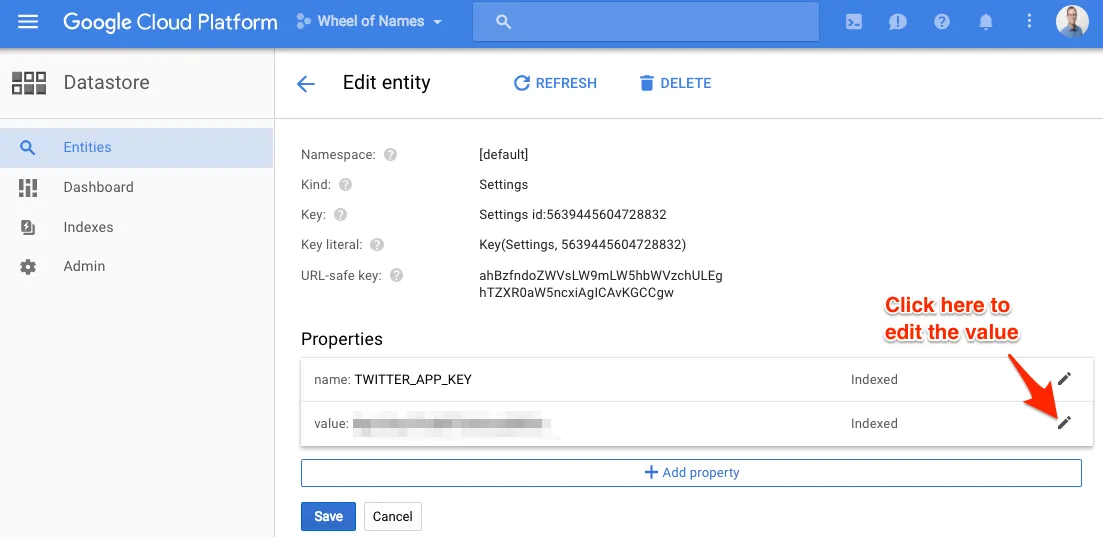
Task: Click the search bar in the header
Action: 646,22
